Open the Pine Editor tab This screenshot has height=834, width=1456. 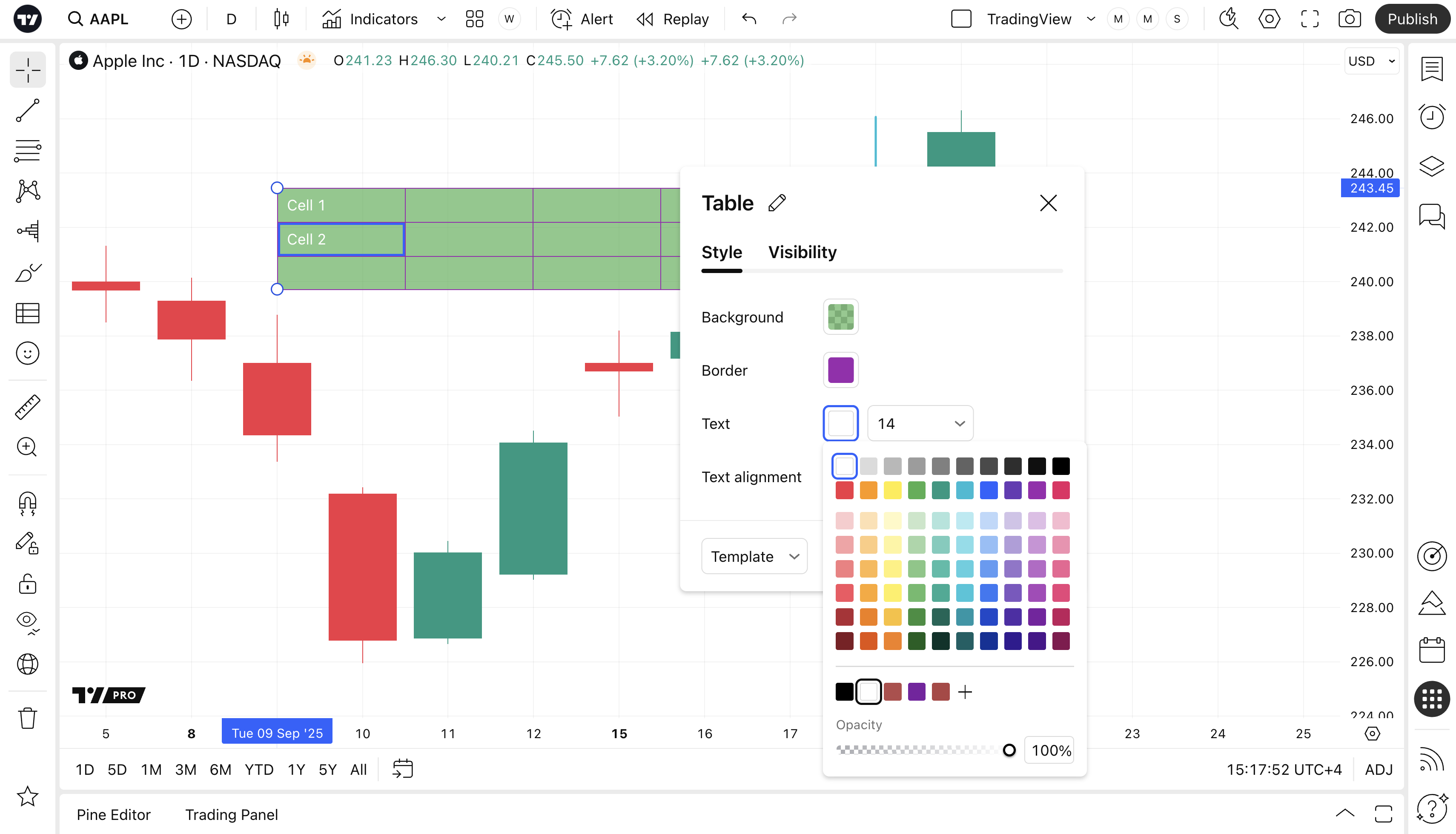click(113, 814)
